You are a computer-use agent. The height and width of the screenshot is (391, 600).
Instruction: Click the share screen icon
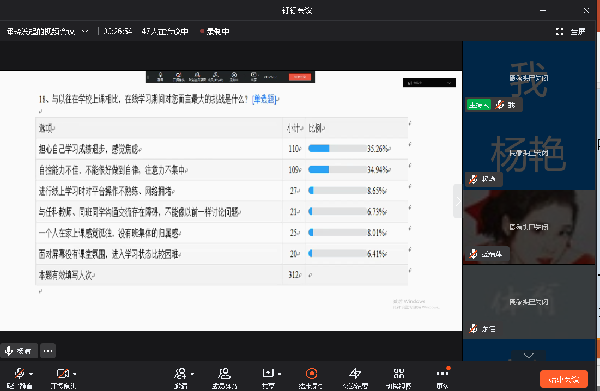click(x=268, y=373)
